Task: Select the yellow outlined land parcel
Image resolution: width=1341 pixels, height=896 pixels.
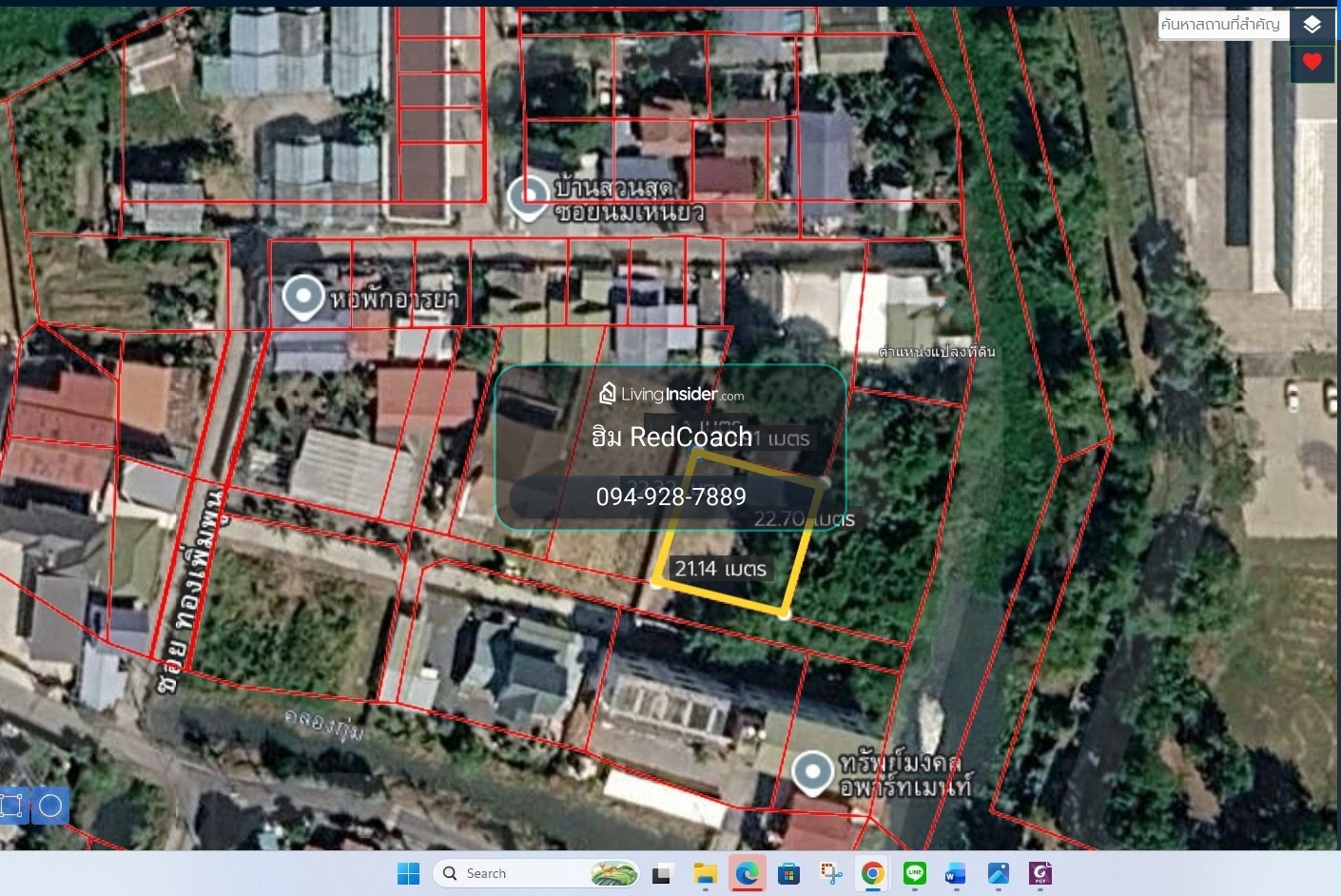Action: (740, 531)
